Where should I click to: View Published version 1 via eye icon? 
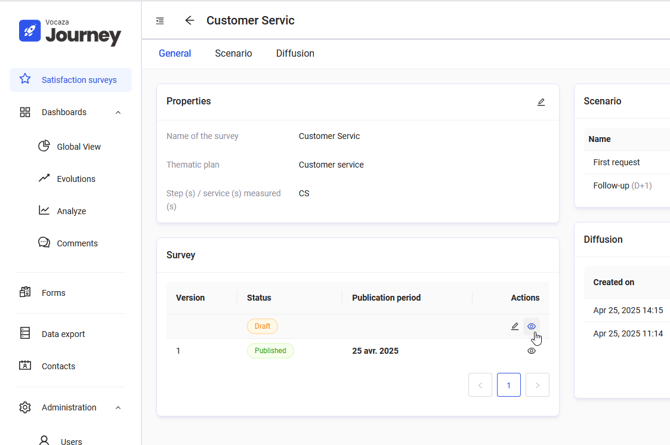pos(532,351)
